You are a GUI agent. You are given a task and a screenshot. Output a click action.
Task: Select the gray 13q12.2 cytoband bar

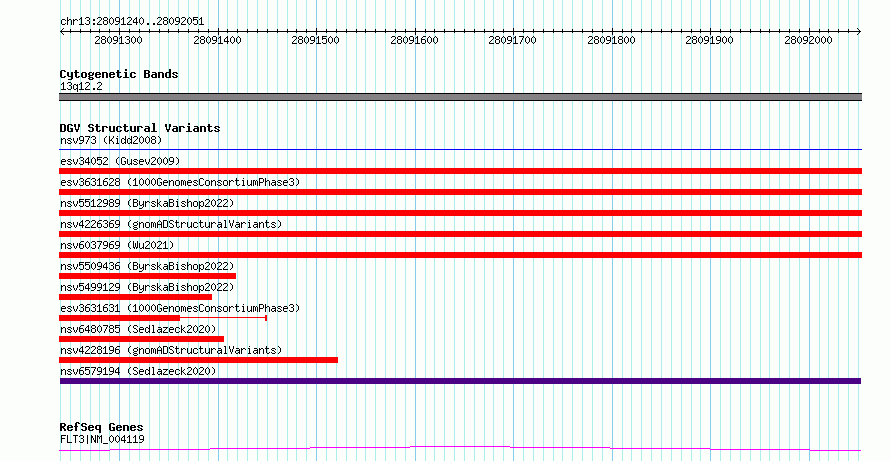[x=460, y=97]
